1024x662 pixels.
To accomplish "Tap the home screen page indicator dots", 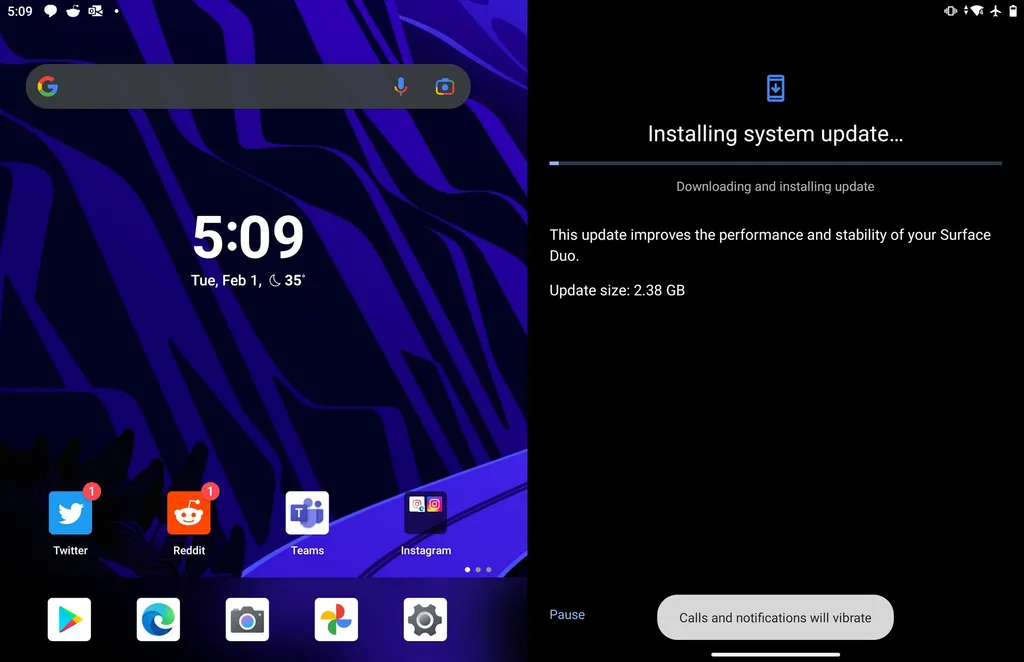I will [x=478, y=570].
